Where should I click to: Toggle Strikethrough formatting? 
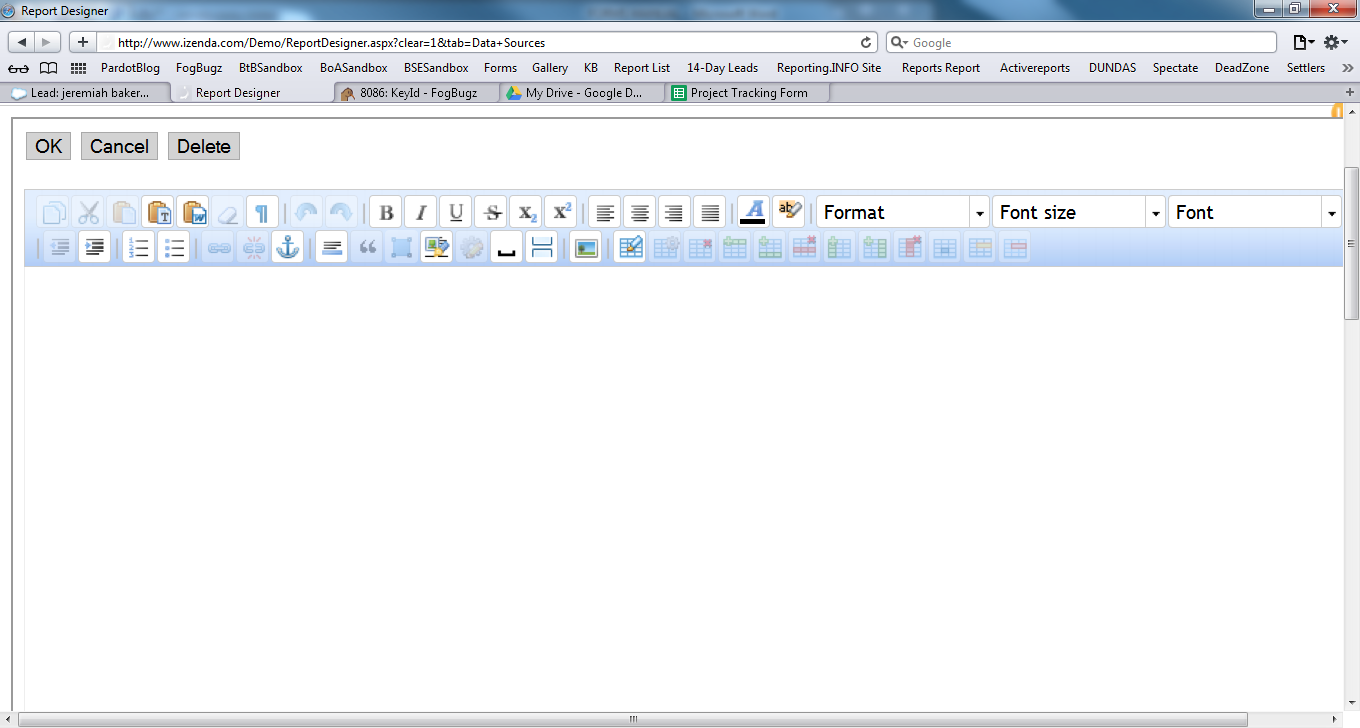click(491, 212)
